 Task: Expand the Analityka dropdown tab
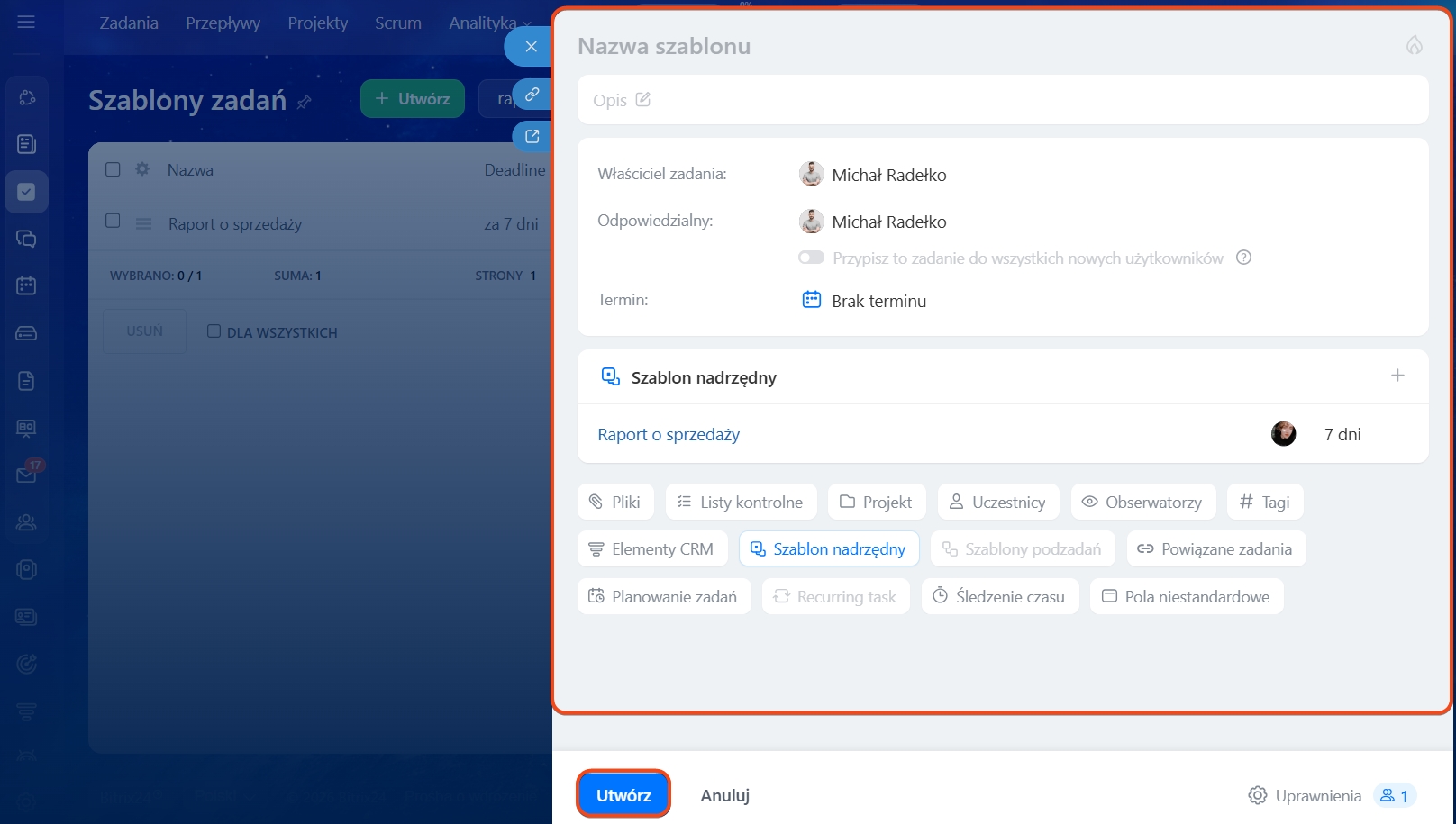pyautogui.click(x=489, y=23)
